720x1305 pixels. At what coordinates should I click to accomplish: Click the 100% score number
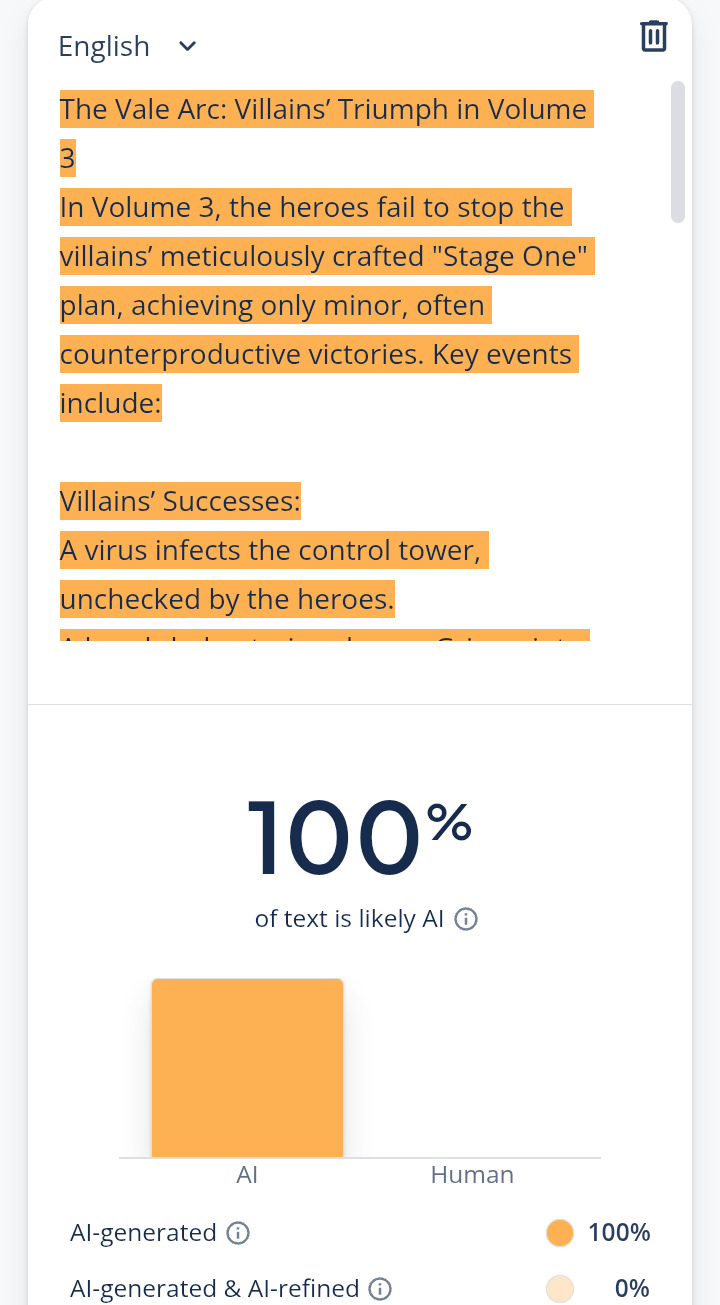click(x=358, y=836)
